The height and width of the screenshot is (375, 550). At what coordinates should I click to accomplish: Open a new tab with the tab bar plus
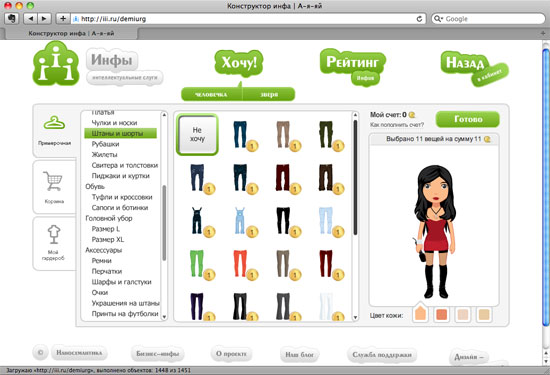[x=544, y=33]
